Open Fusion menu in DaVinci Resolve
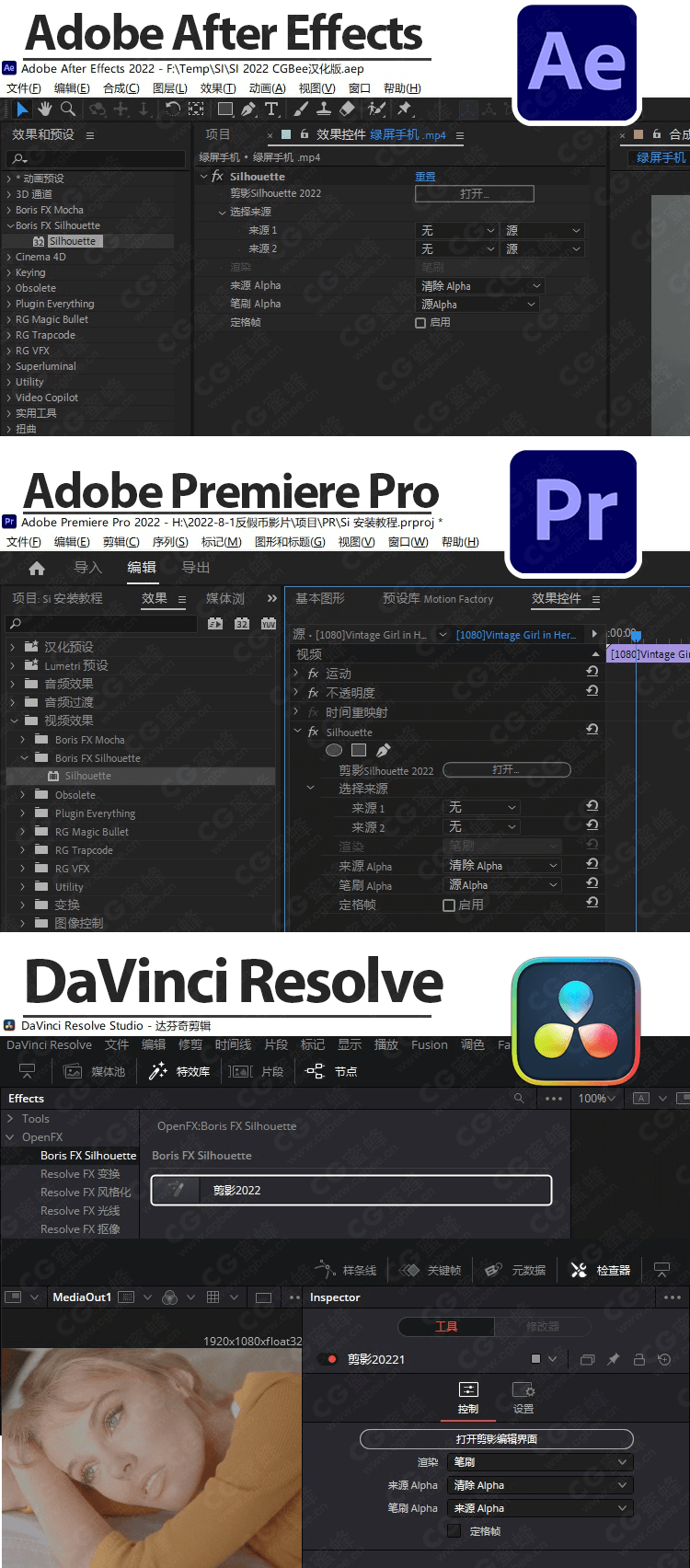 (430, 1044)
